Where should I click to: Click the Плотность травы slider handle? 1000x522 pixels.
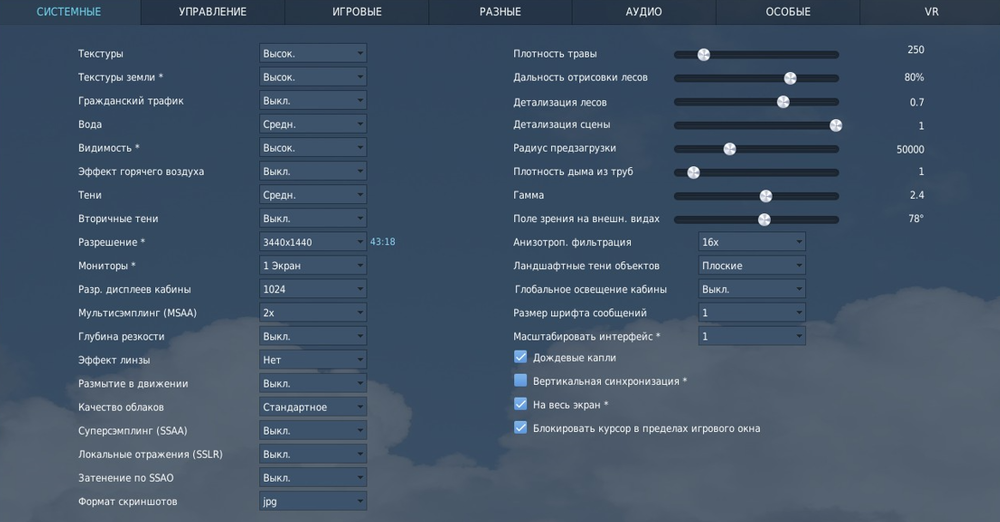(x=703, y=54)
